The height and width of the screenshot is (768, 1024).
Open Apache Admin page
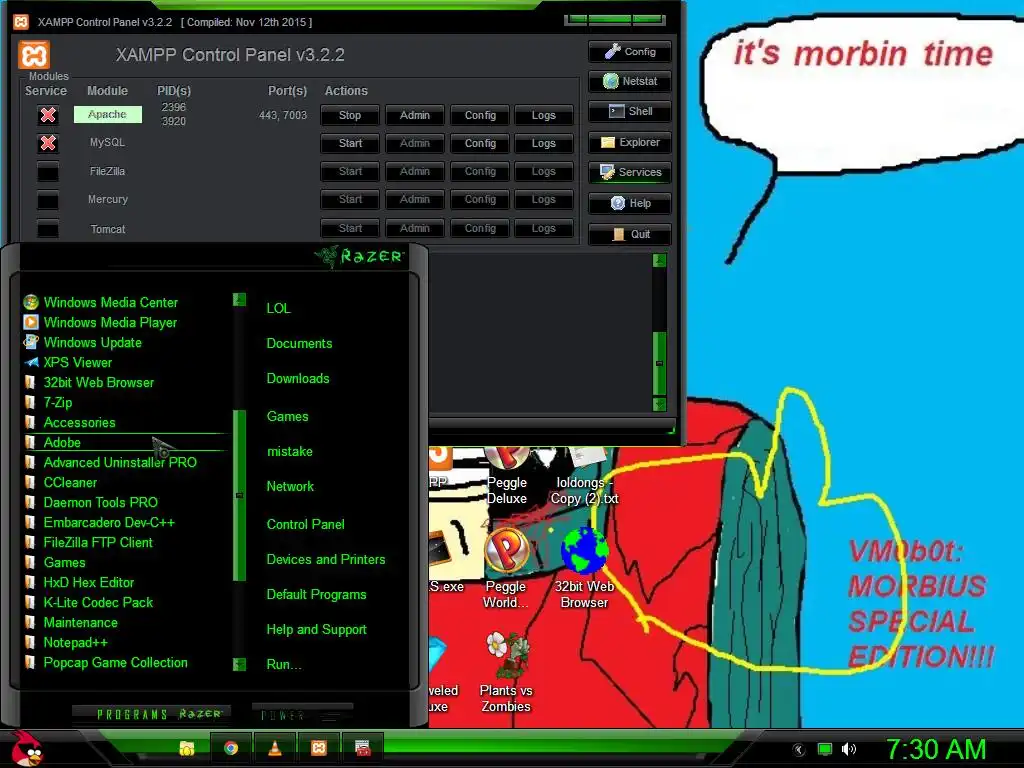[415, 115]
